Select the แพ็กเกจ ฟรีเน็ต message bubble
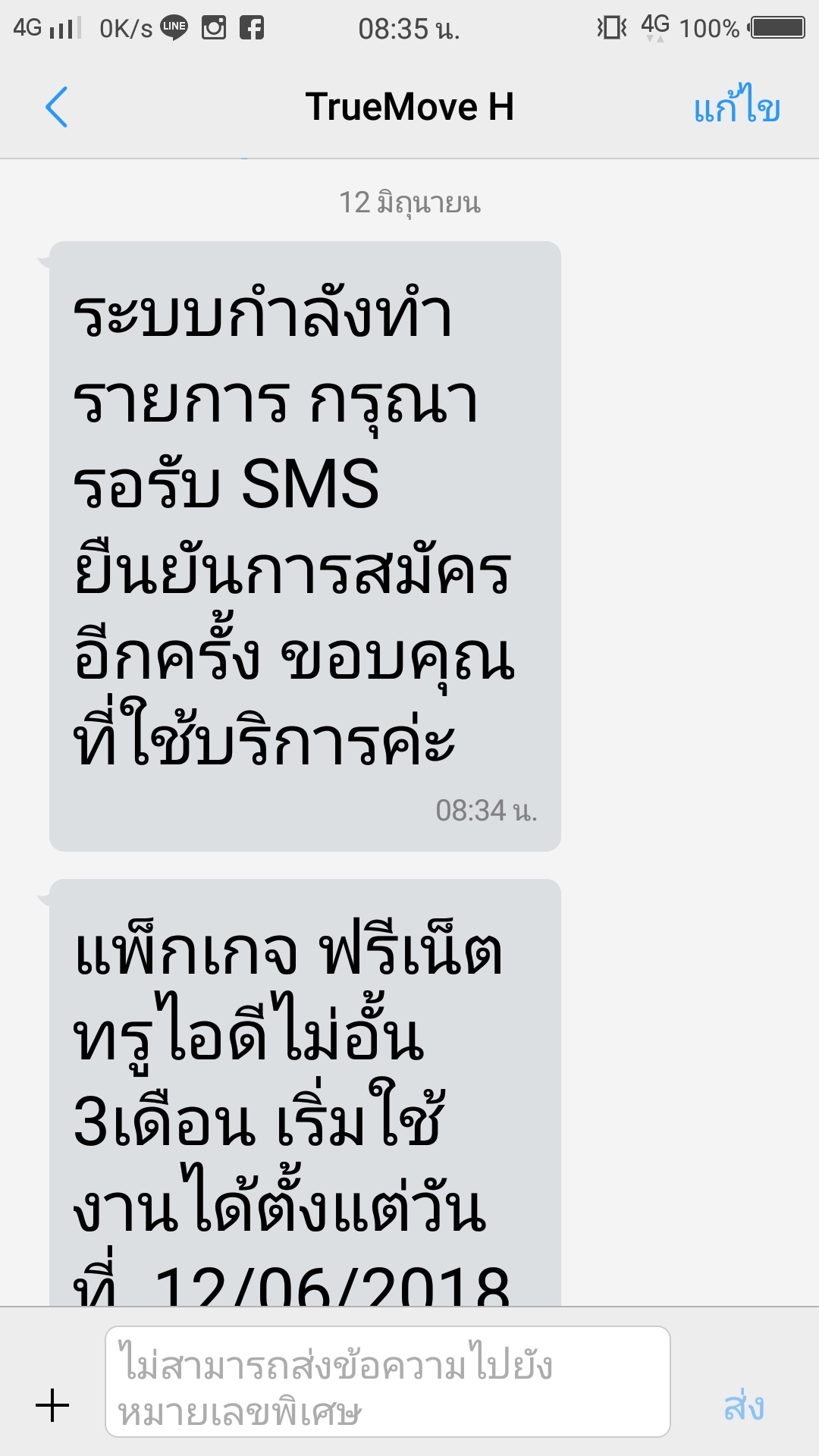The height and width of the screenshot is (1456, 819). point(305,1093)
